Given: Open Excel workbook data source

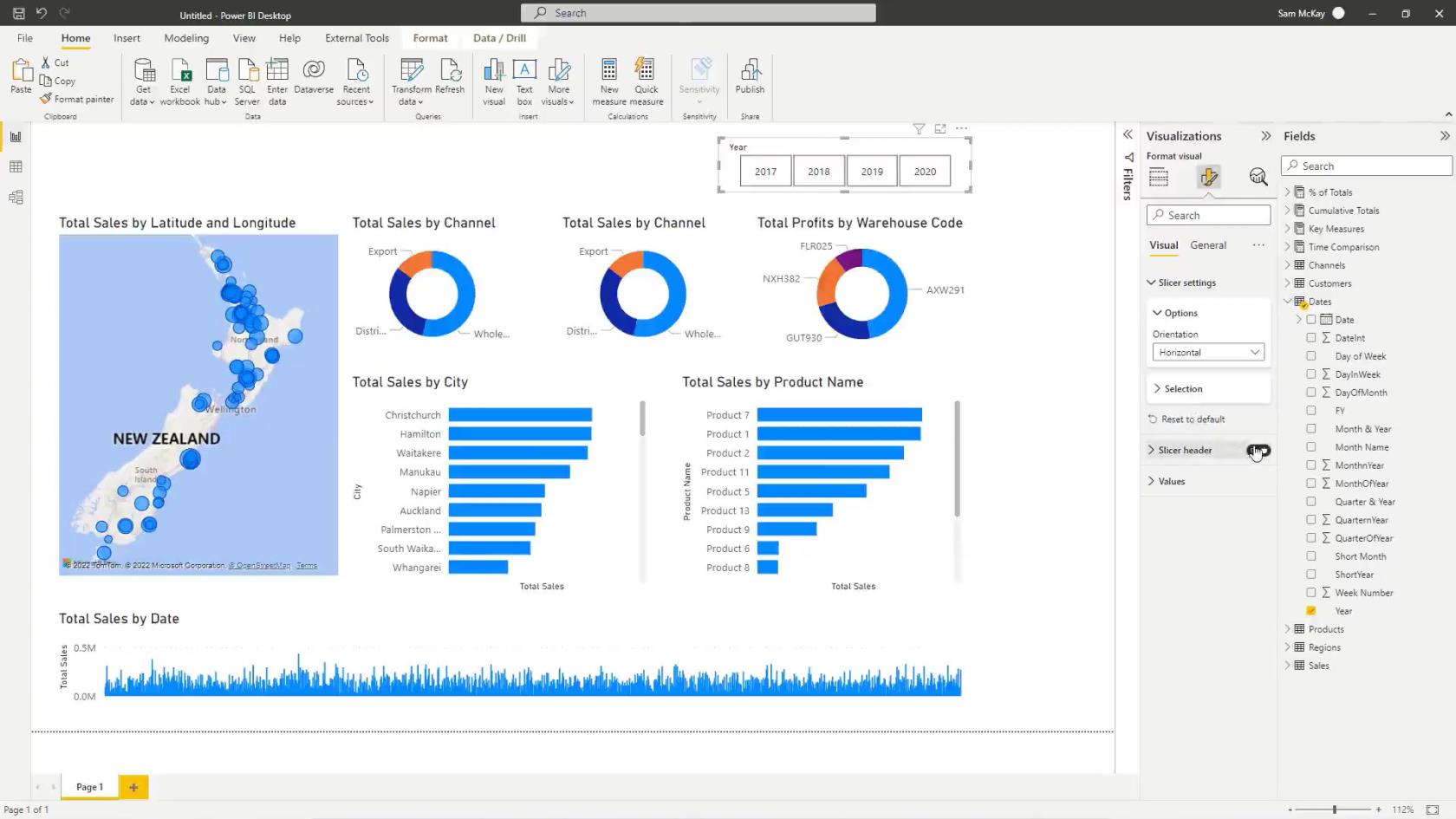Looking at the screenshot, I should pos(180,81).
